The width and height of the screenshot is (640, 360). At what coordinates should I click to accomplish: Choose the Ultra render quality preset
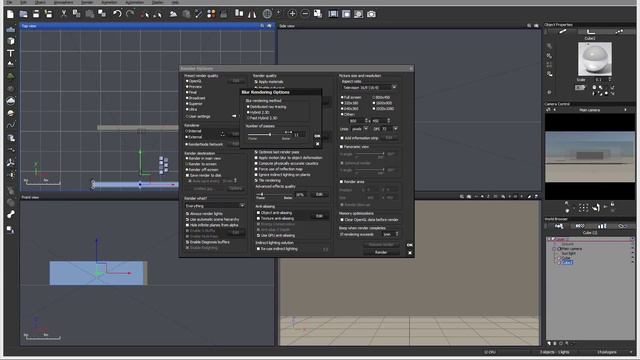click(x=192, y=109)
